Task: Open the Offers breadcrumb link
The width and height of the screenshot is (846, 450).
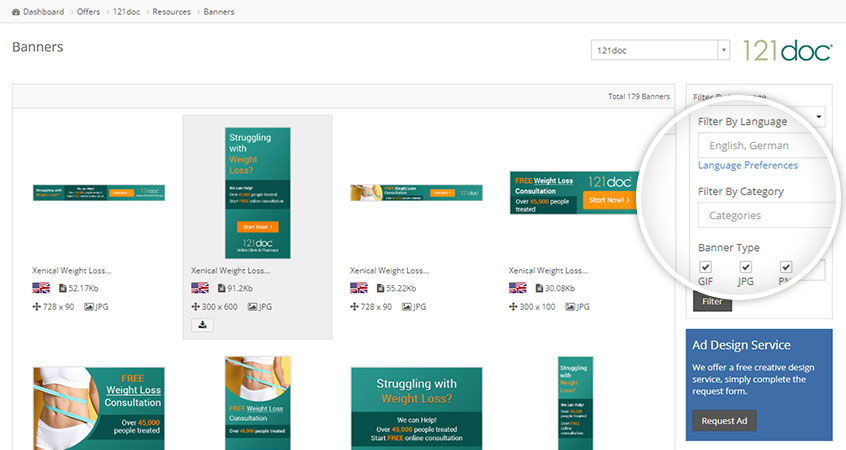Action: [88, 12]
